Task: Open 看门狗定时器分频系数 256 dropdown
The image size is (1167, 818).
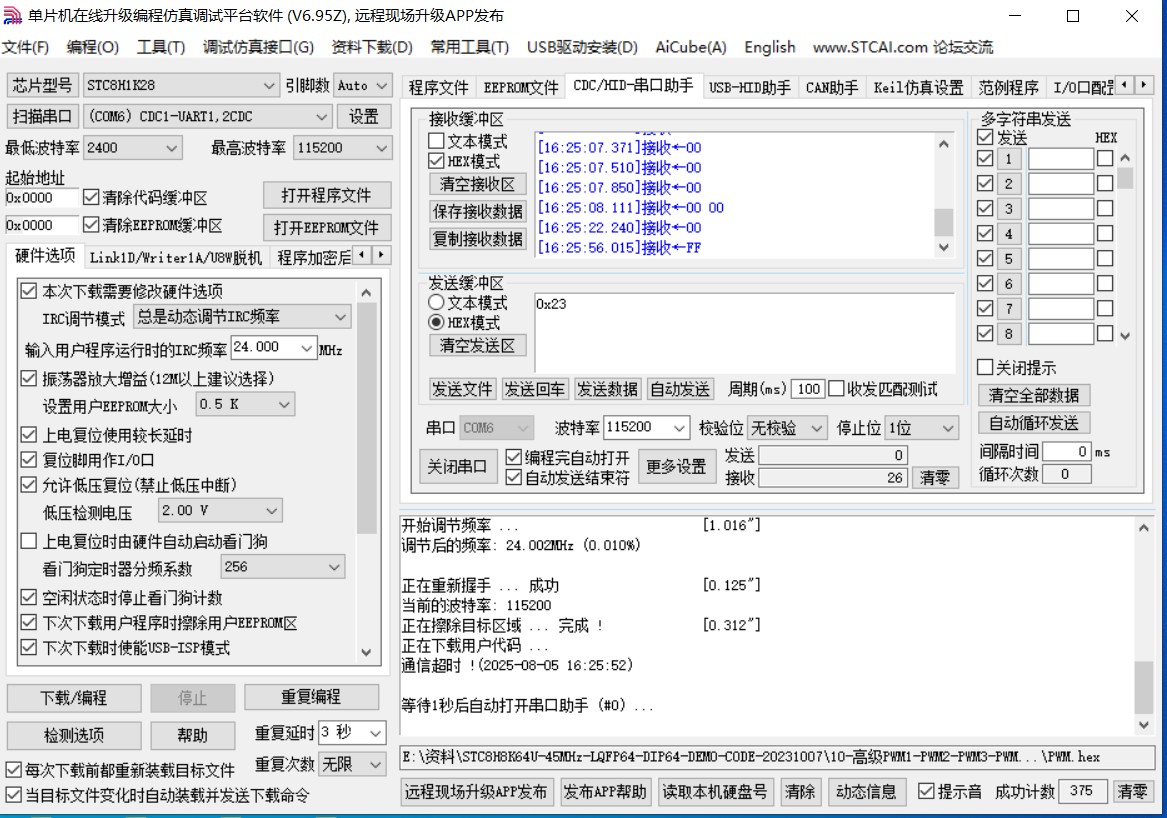Action: [x=283, y=567]
